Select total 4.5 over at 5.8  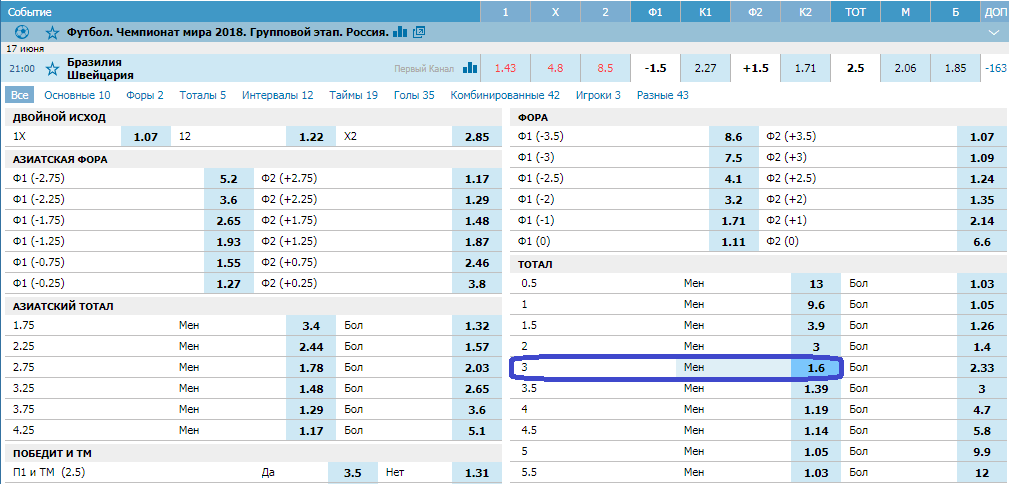tap(982, 429)
